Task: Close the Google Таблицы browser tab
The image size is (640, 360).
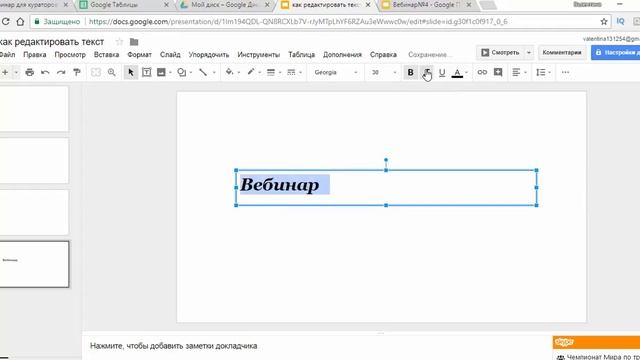Action: pos(166,5)
